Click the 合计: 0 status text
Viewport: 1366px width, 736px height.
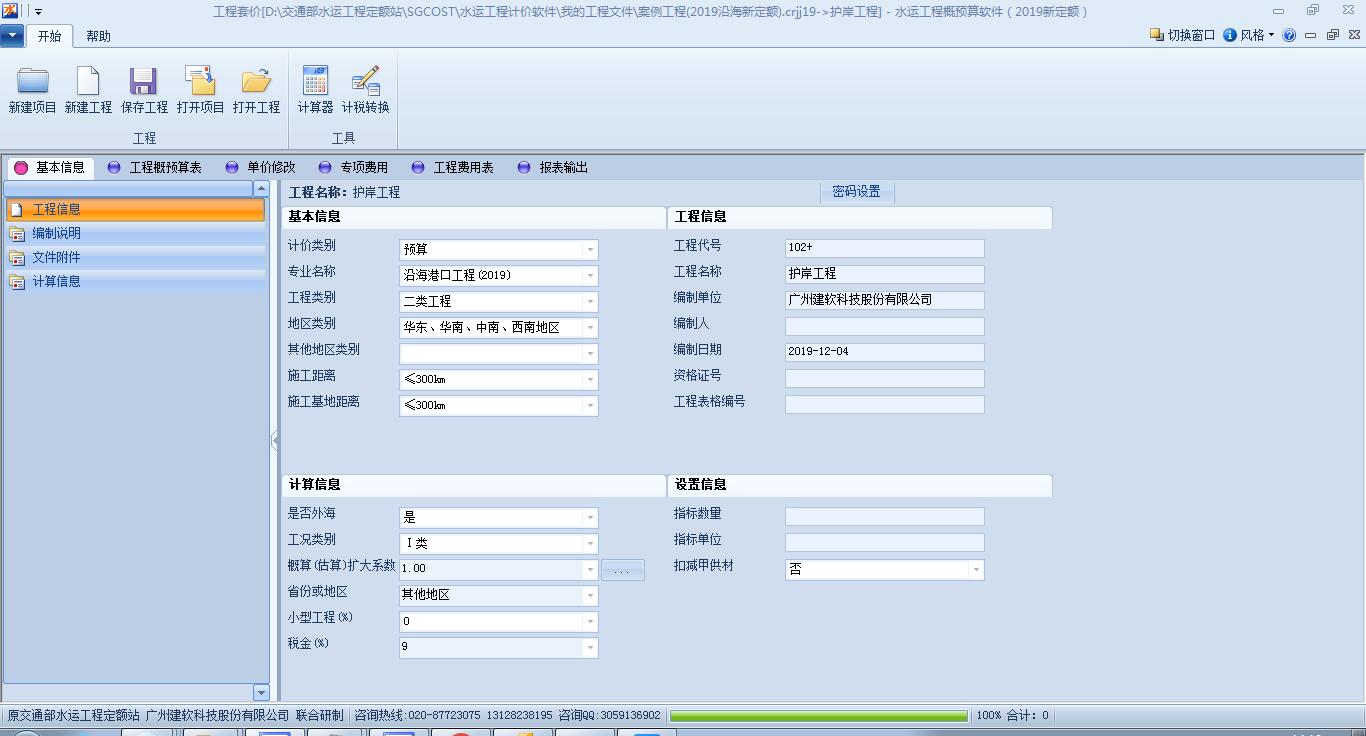point(1027,716)
